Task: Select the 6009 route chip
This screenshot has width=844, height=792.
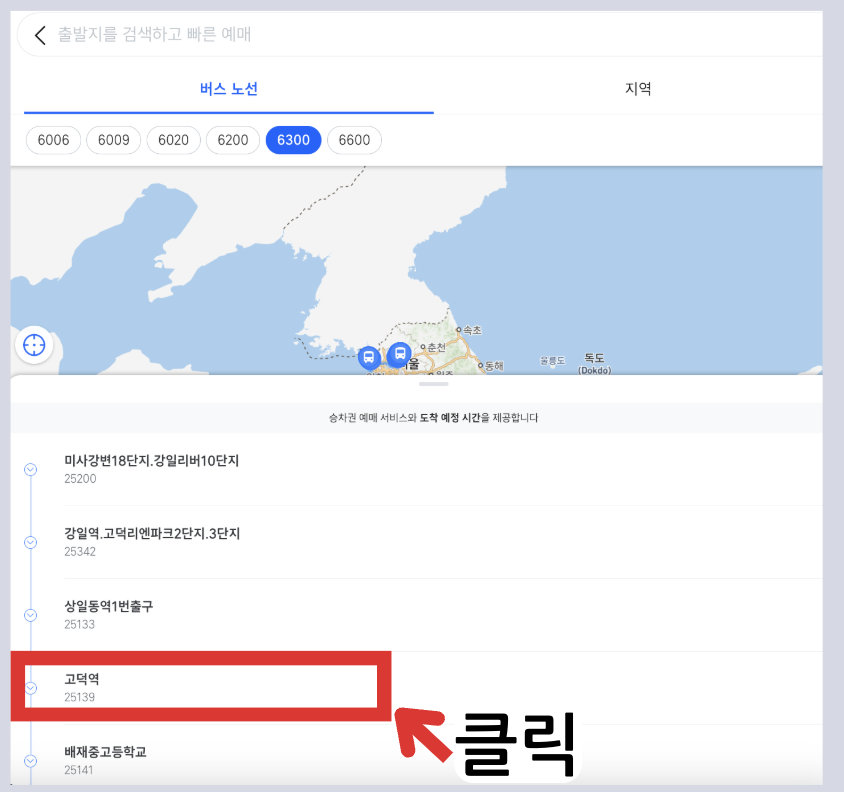Action: click(113, 140)
